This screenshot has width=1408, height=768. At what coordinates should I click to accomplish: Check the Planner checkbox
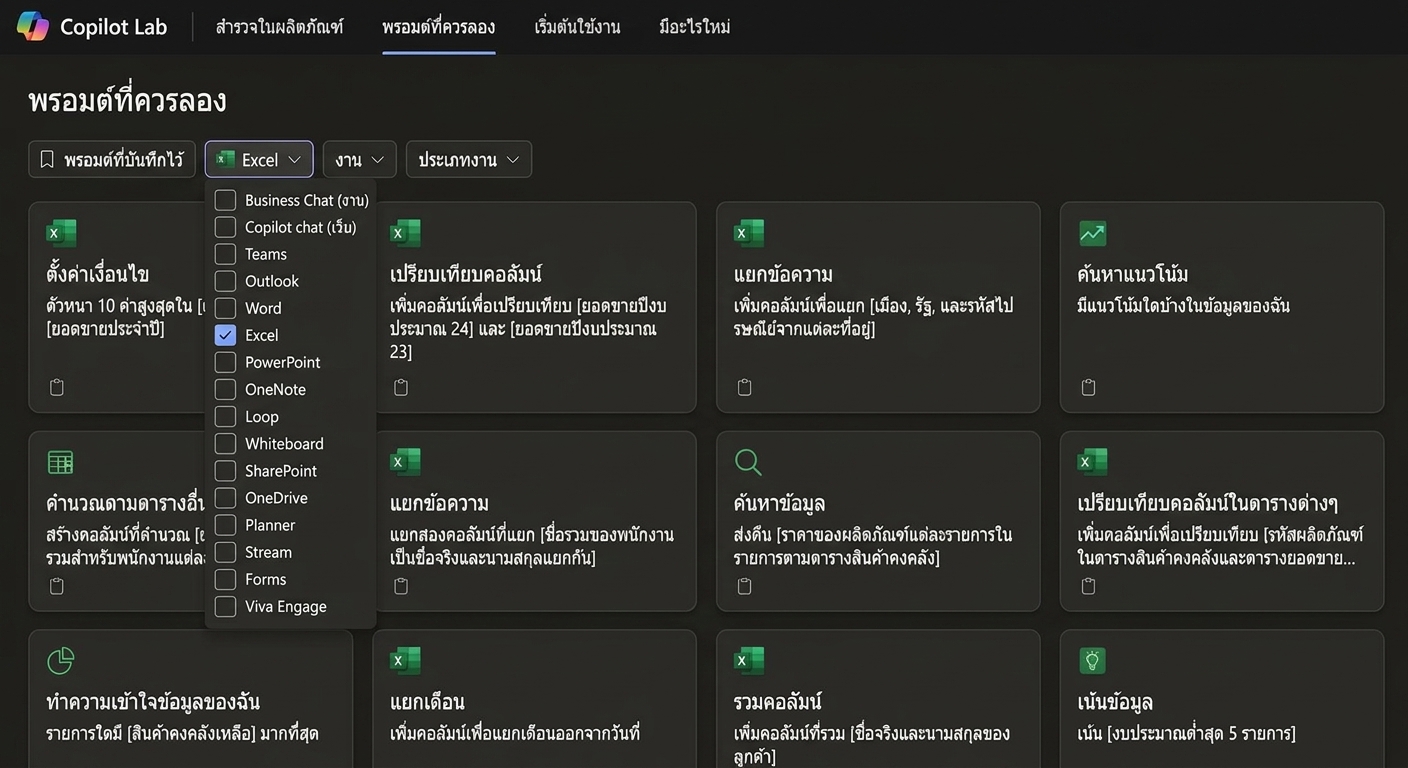(x=226, y=524)
